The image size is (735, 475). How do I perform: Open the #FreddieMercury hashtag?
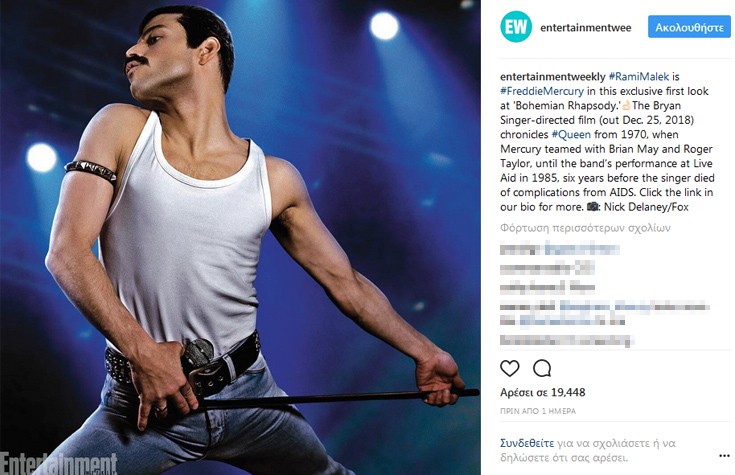click(x=542, y=91)
